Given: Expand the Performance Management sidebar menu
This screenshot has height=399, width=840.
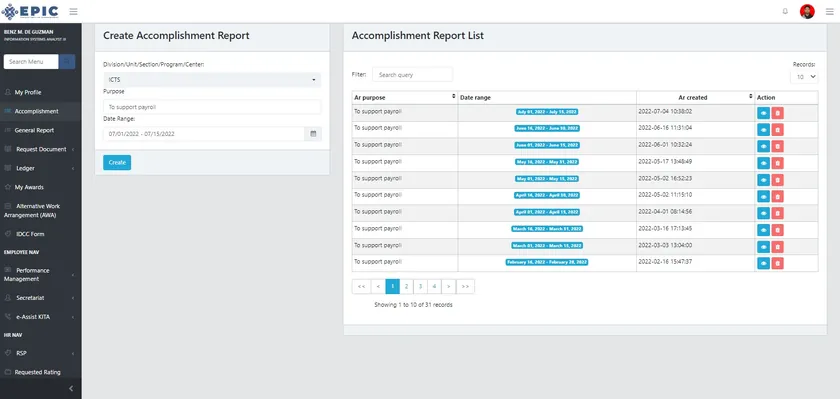Looking at the screenshot, I should click(x=41, y=275).
